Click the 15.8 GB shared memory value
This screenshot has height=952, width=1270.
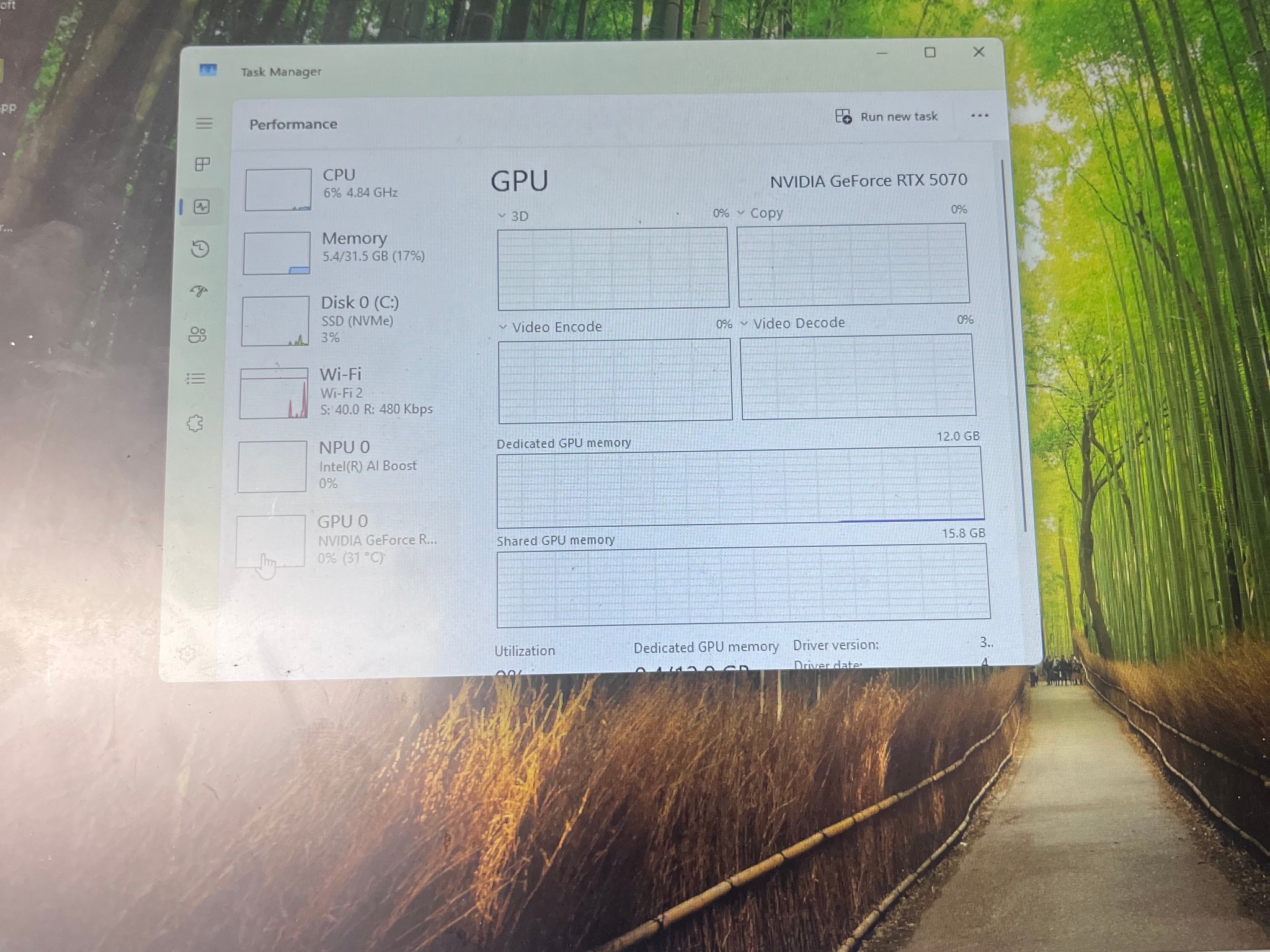click(963, 533)
